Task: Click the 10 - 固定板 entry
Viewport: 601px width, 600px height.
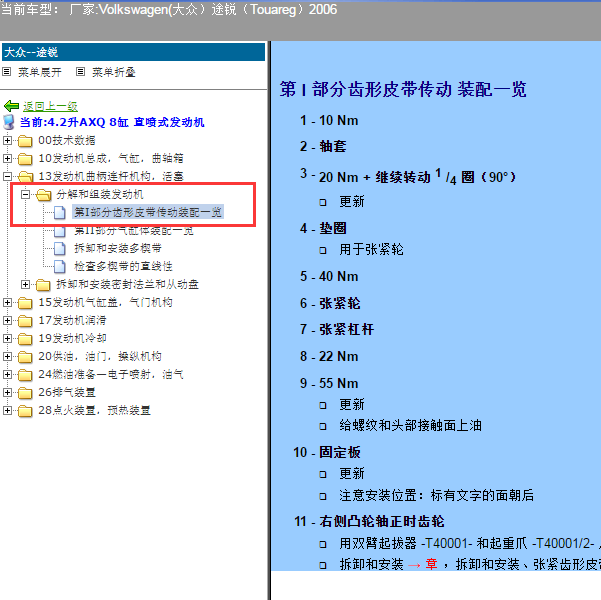Action: click(327, 452)
